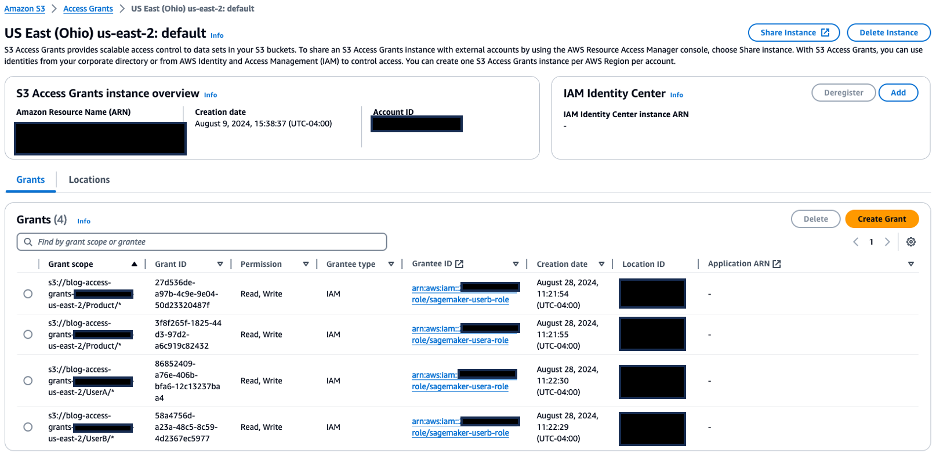
Task: Go to previous page of grants
Action: (x=855, y=242)
